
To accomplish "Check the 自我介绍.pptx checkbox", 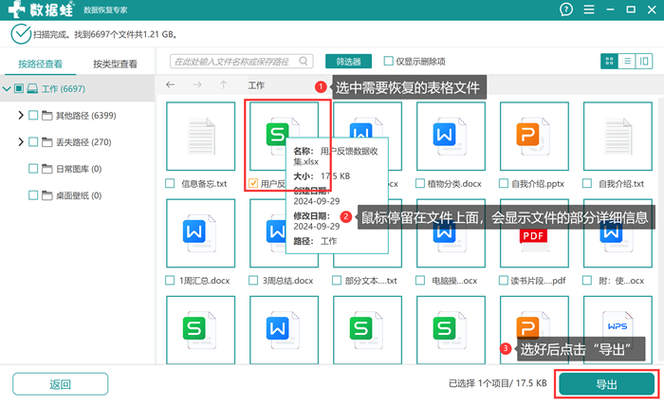I will click(503, 183).
